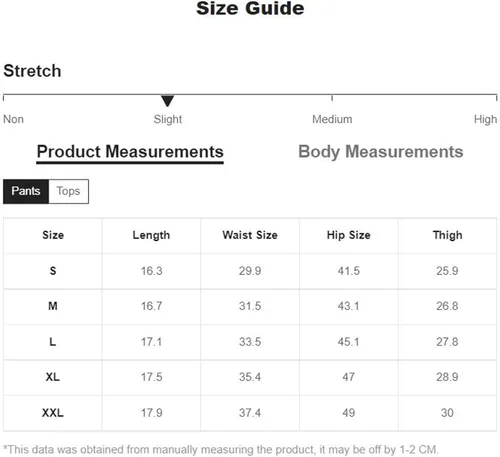Screen dimensions: 500x457
Task: Select the S size row label
Action: pos(53,271)
